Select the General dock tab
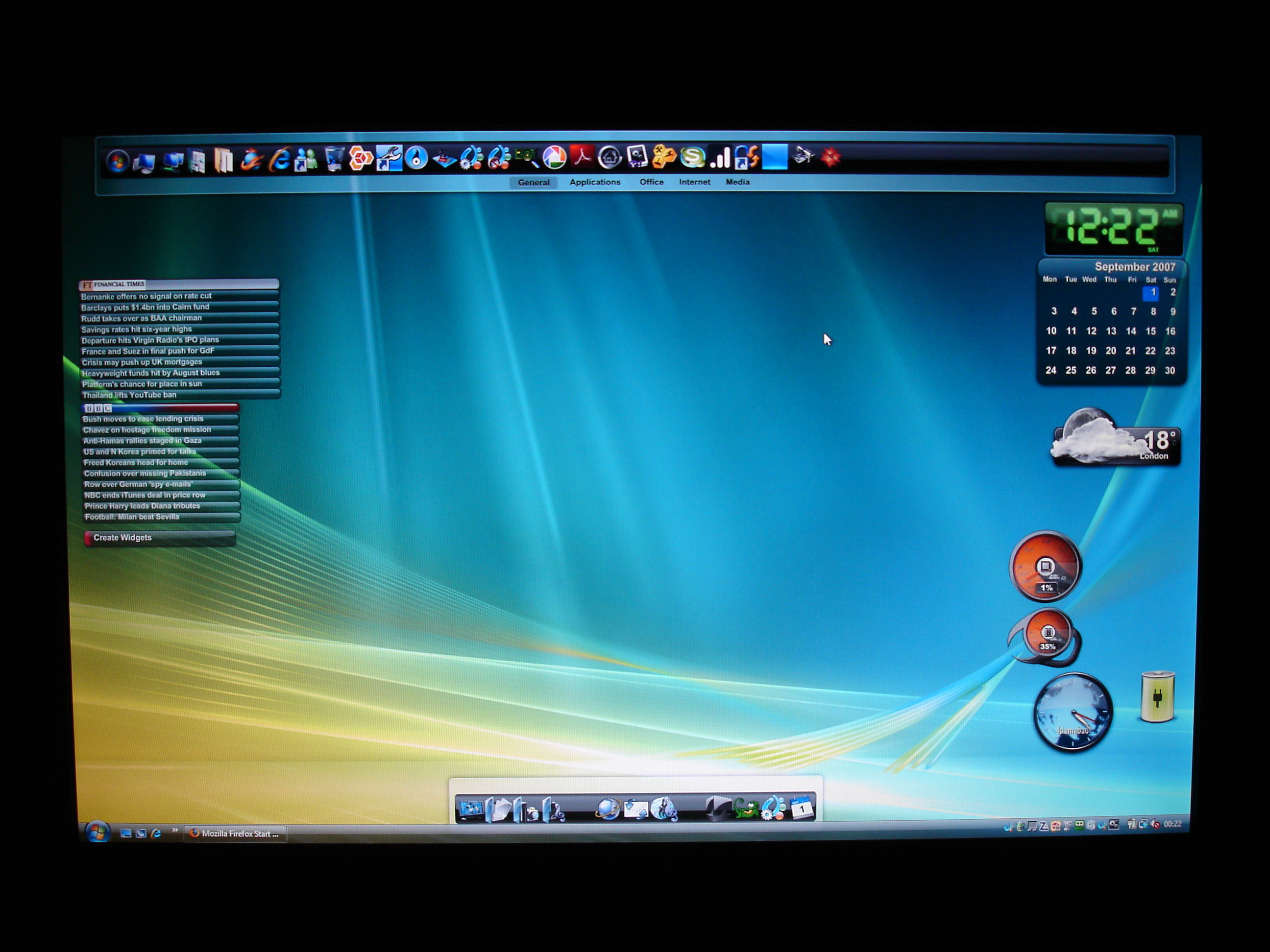This screenshot has height=952, width=1270. tap(534, 183)
